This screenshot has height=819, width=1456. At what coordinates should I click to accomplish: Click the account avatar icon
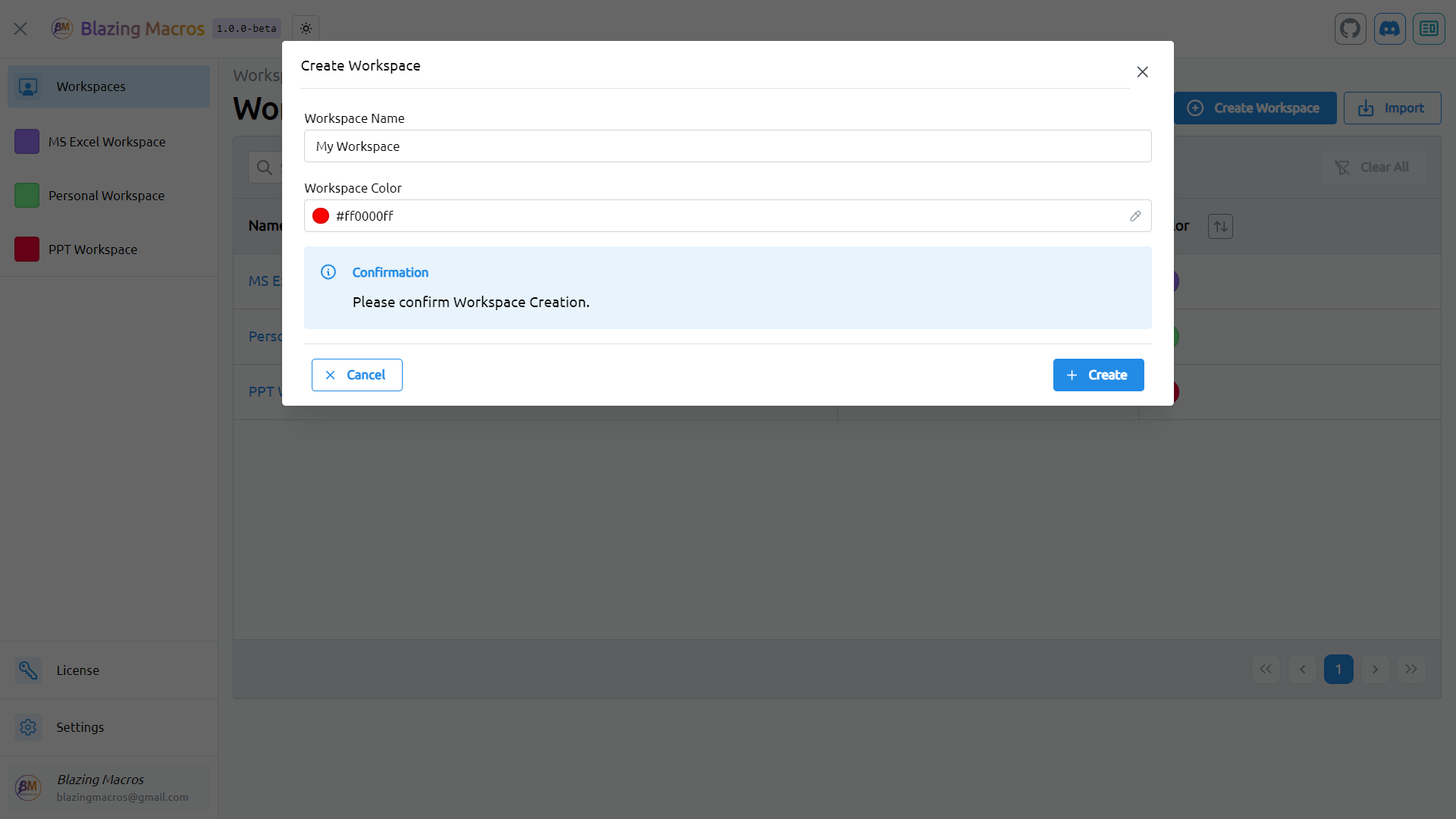(28, 787)
